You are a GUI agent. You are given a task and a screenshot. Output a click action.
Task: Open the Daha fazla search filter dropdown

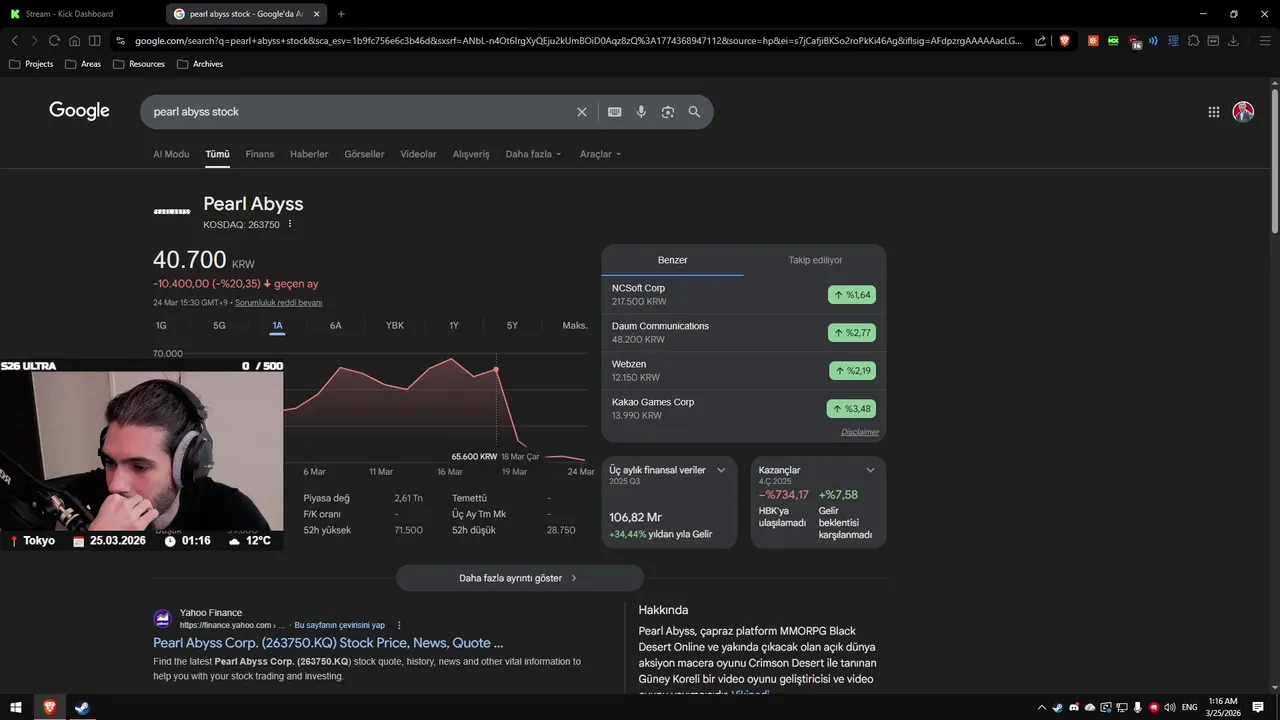533,154
